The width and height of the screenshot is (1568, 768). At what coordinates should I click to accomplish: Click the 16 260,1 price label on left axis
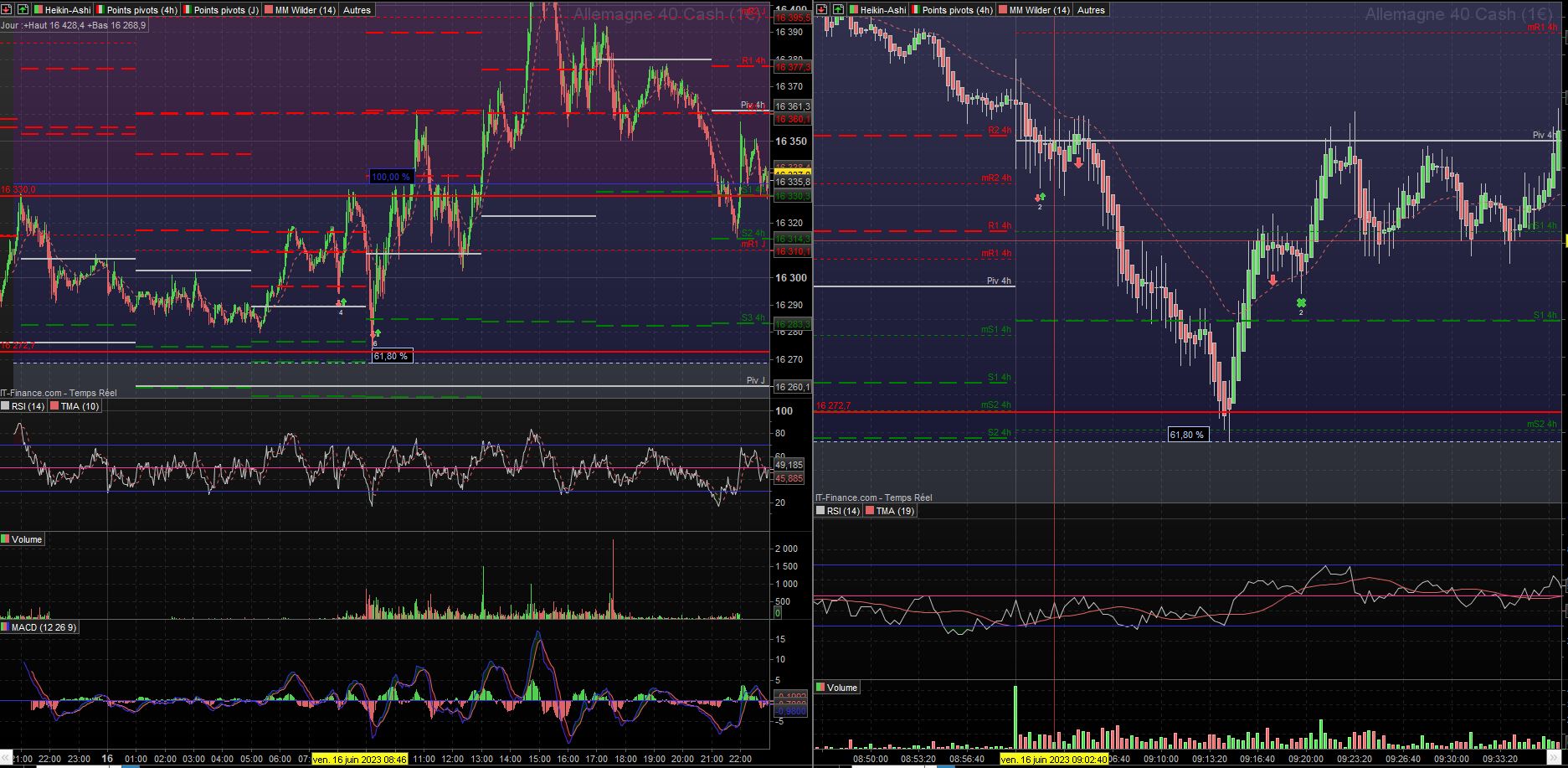click(792, 387)
